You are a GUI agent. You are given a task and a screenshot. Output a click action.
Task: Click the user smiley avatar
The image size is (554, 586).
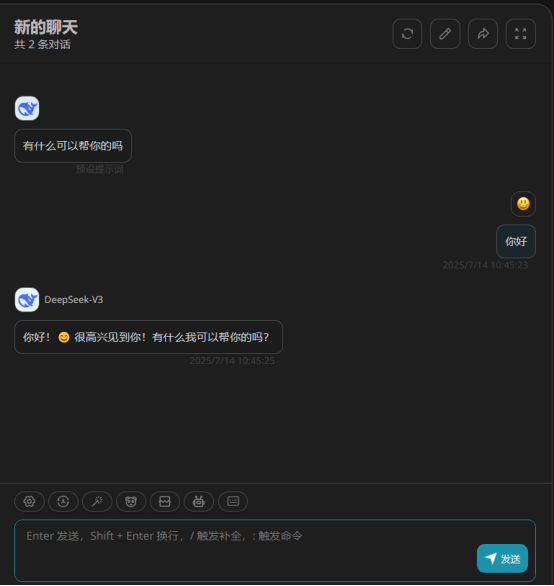[523, 204]
